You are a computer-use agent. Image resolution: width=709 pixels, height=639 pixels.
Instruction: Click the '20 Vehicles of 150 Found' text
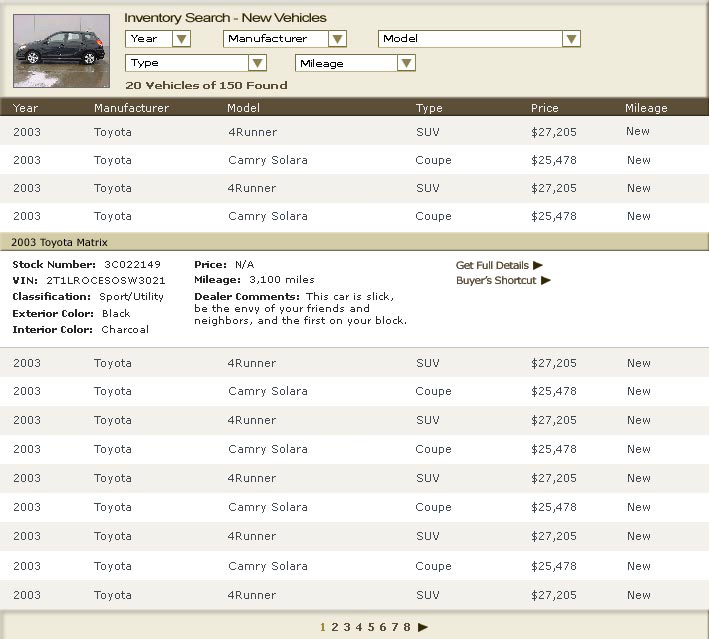click(206, 85)
